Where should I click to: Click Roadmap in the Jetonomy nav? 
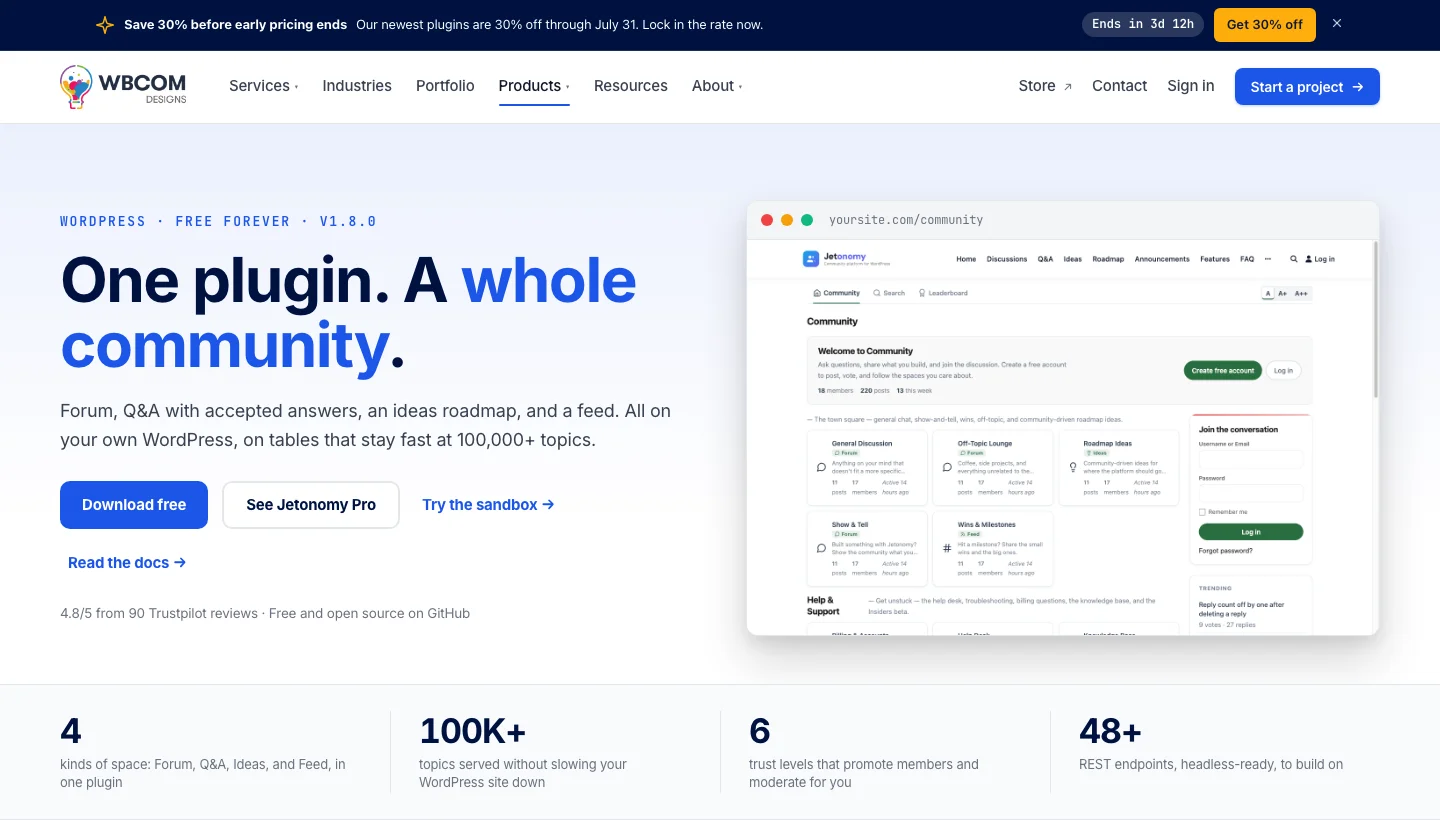pos(1108,259)
